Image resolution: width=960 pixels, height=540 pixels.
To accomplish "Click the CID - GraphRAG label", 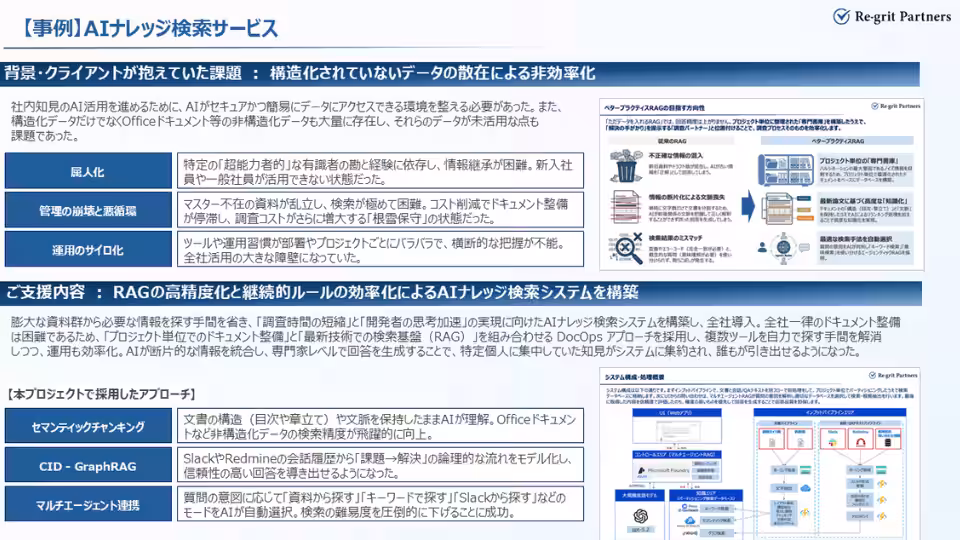I will 88,465.
